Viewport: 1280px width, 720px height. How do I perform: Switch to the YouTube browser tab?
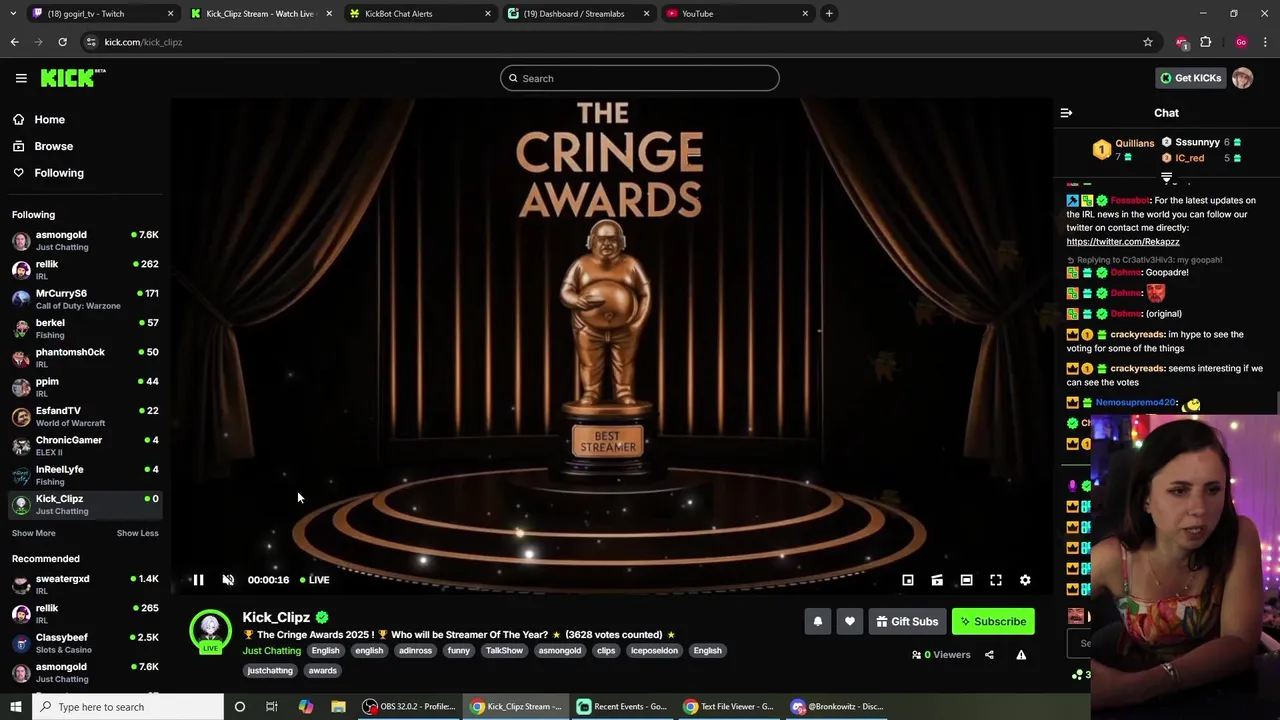[737, 14]
